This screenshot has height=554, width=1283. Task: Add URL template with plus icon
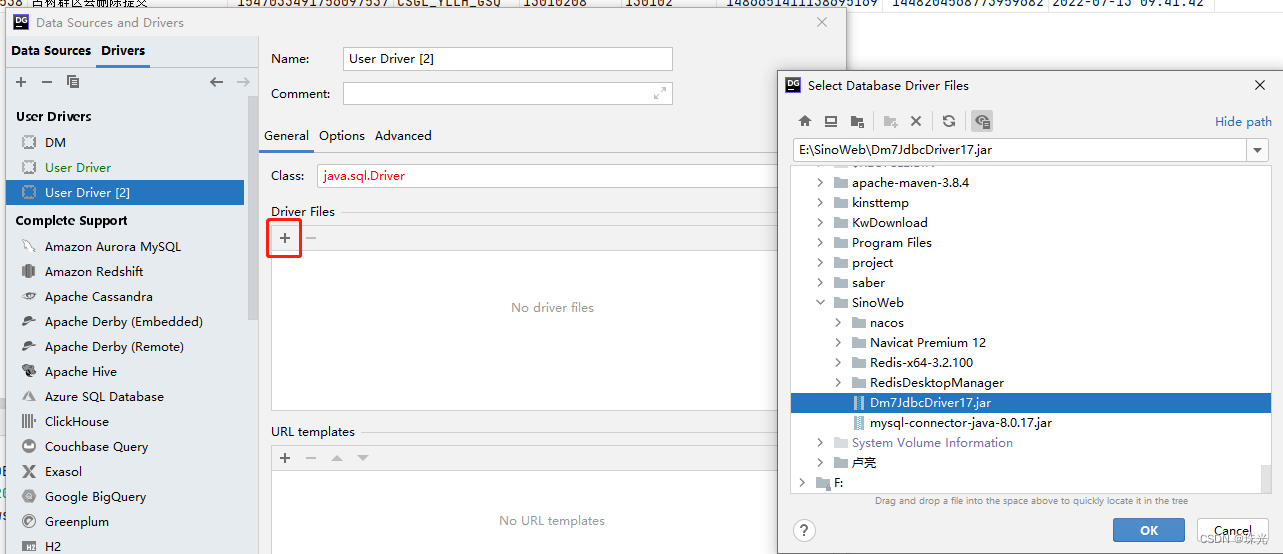pos(285,457)
